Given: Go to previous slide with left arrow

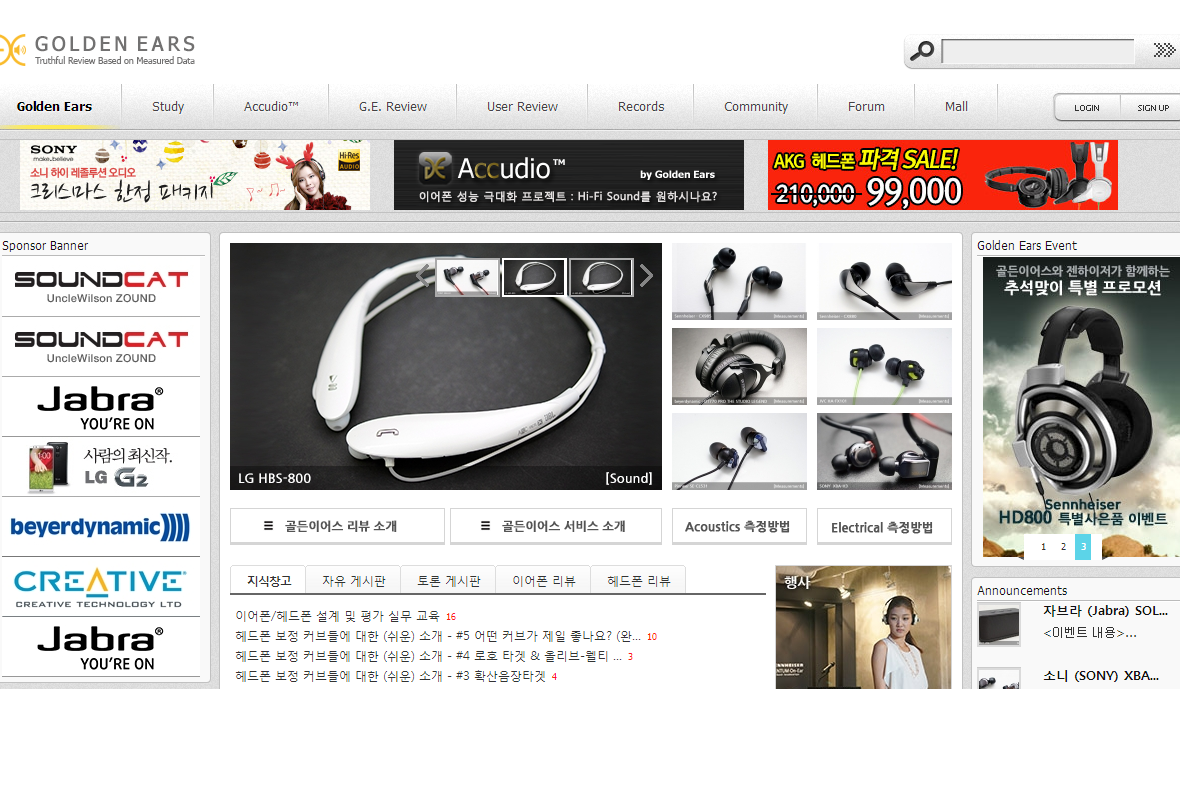Looking at the screenshot, I should [x=424, y=275].
